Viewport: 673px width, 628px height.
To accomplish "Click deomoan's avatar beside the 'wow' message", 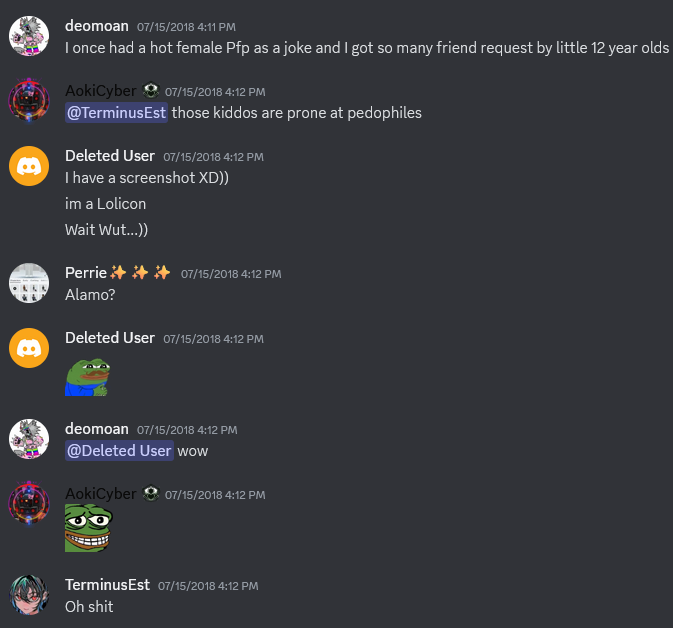I will [29, 439].
